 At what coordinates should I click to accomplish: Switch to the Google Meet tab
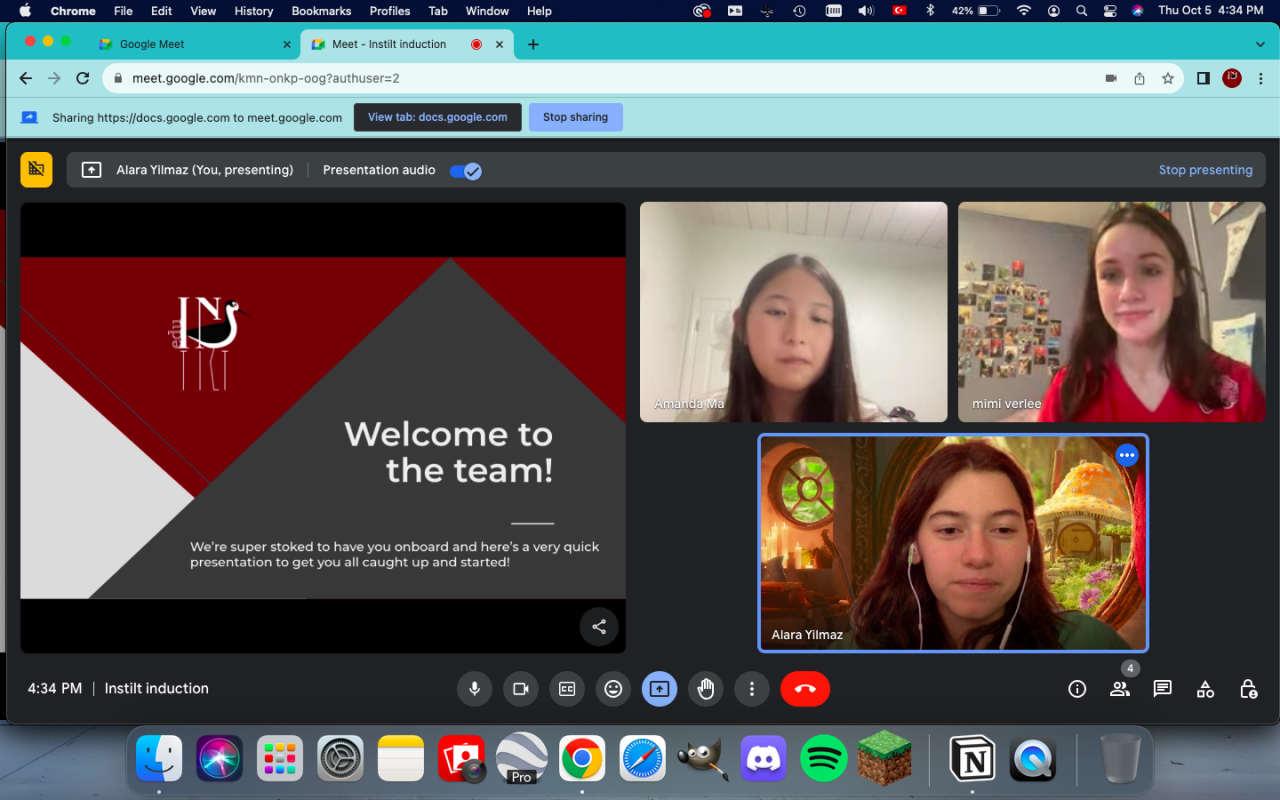(190, 44)
